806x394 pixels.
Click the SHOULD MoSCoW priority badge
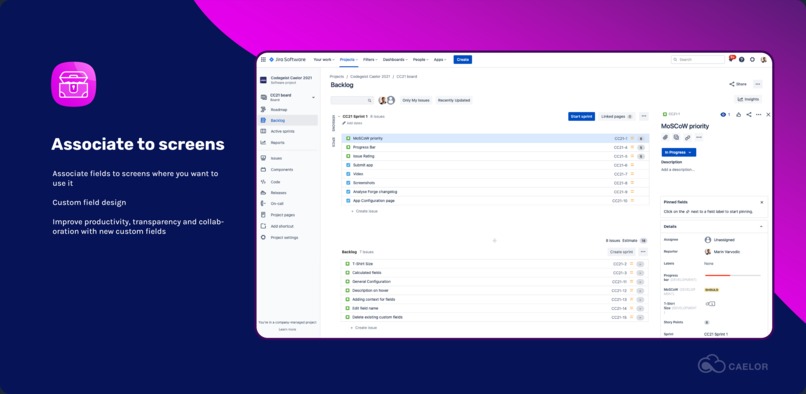pyautogui.click(x=711, y=290)
